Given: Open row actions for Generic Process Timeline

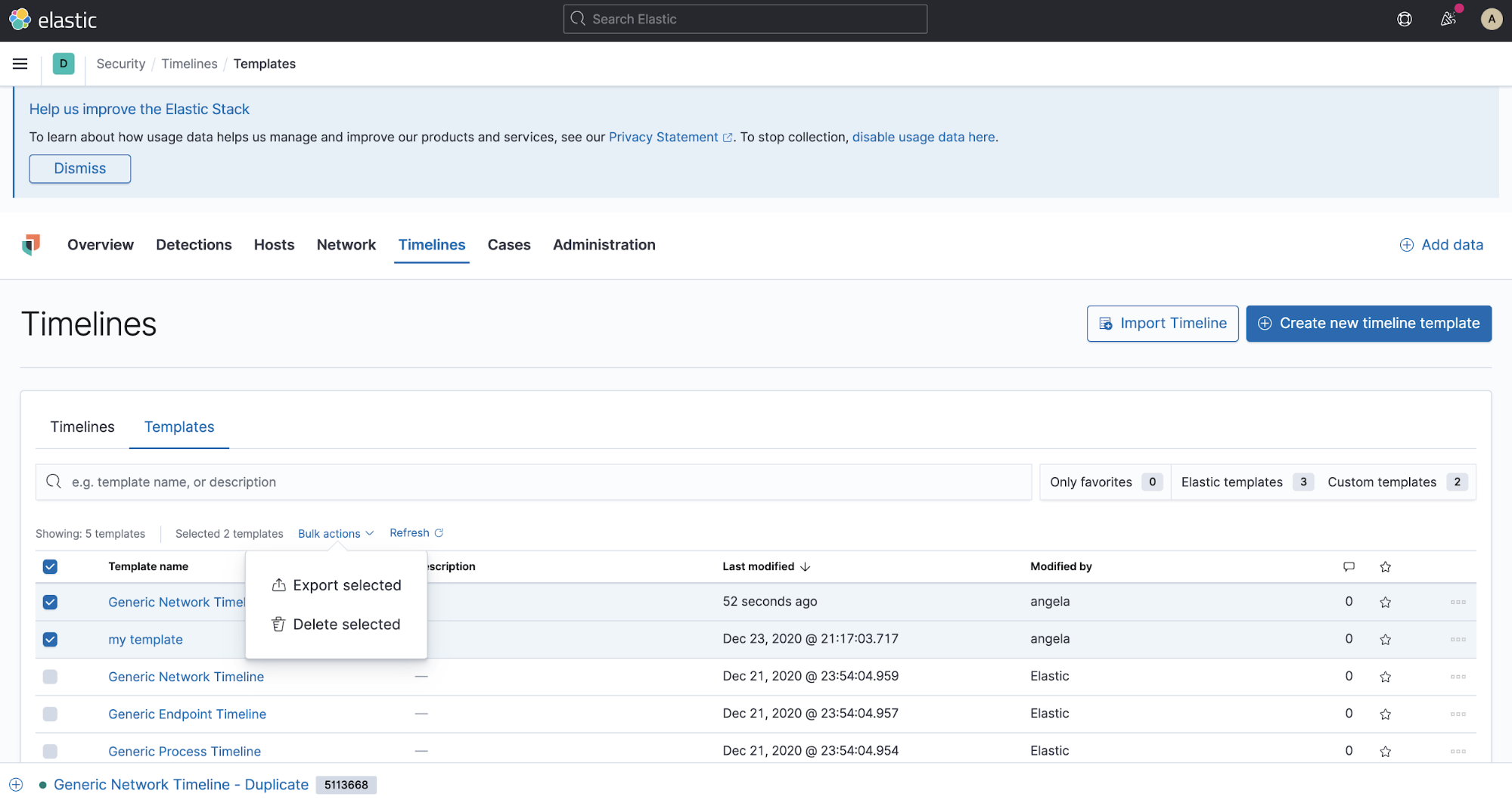Looking at the screenshot, I should pos(1458,752).
